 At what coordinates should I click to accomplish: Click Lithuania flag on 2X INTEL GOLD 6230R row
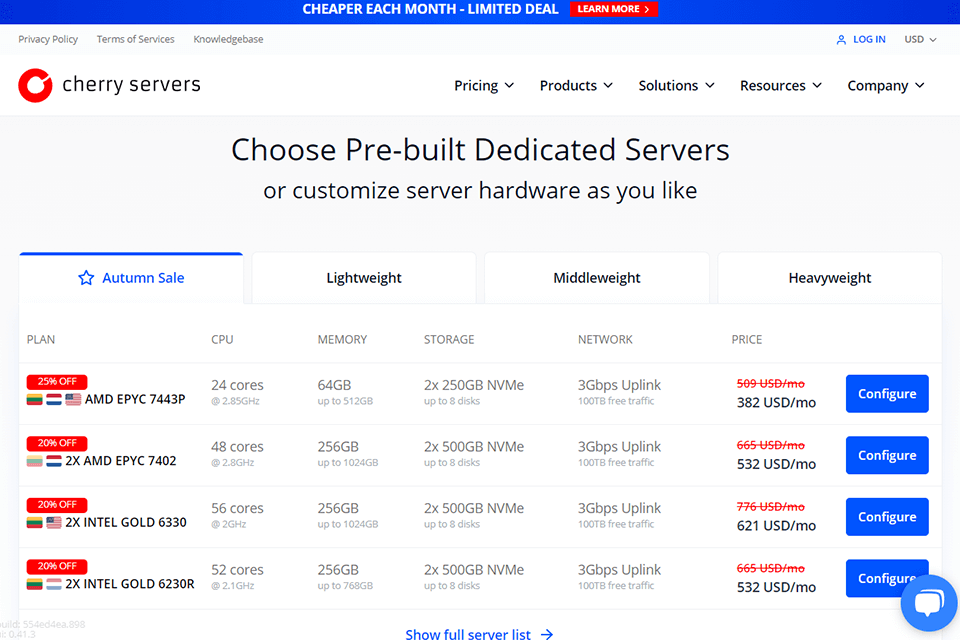pos(34,584)
